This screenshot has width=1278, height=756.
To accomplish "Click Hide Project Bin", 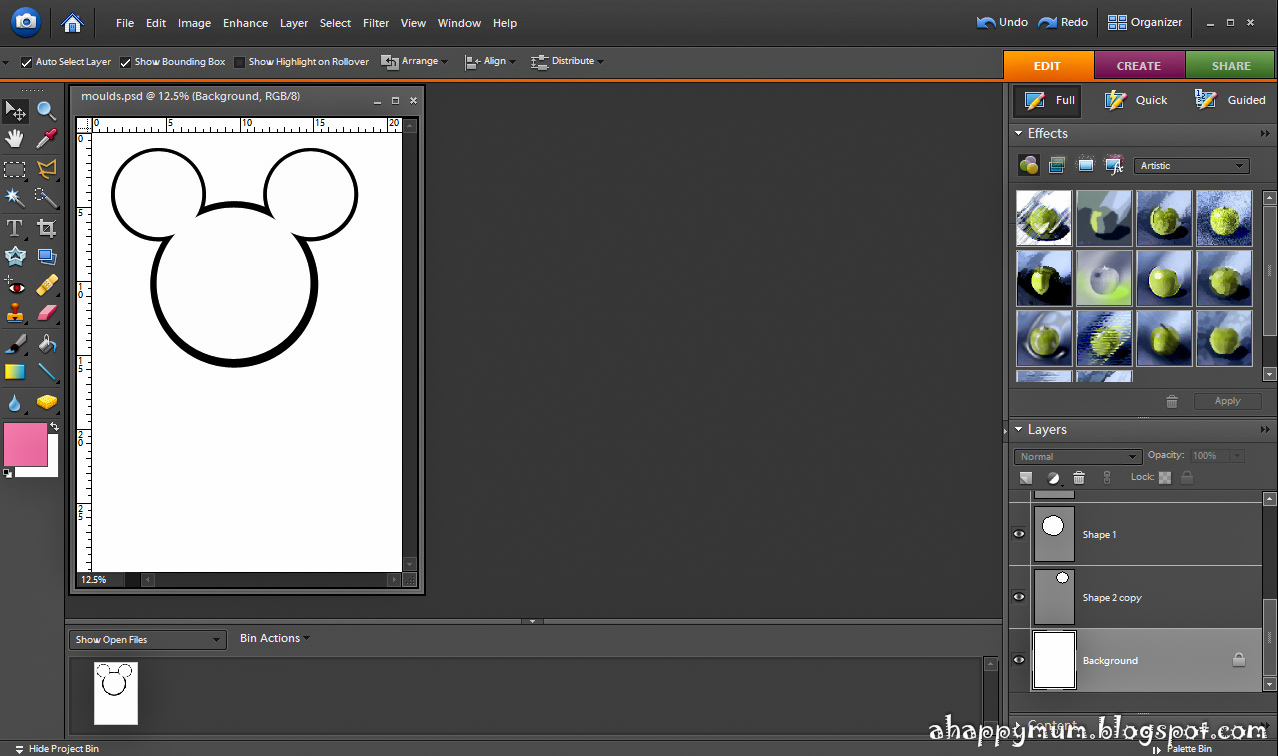I will pos(58,748).
